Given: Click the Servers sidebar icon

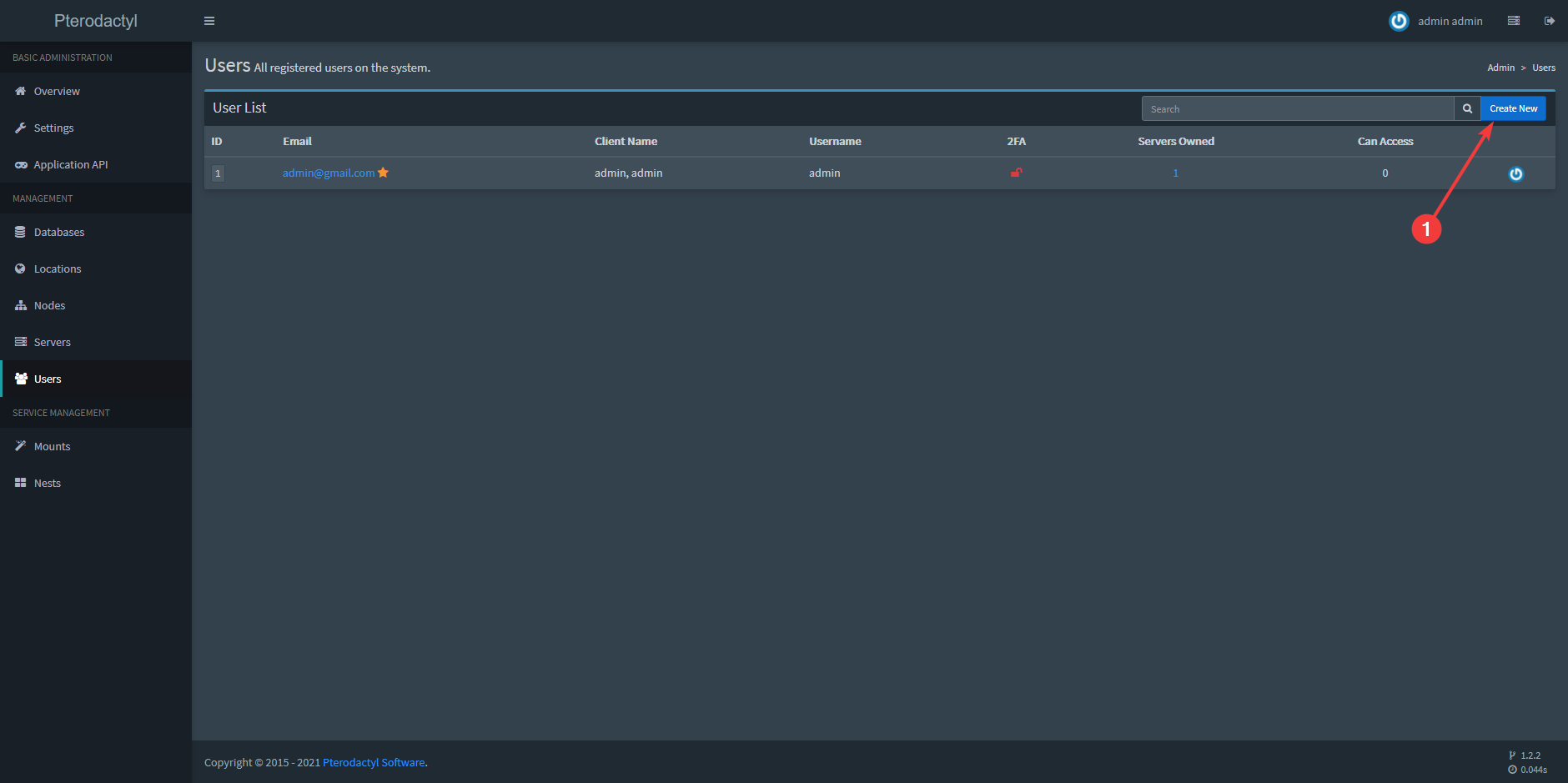Looking at the screenshot, I should 21,342.
